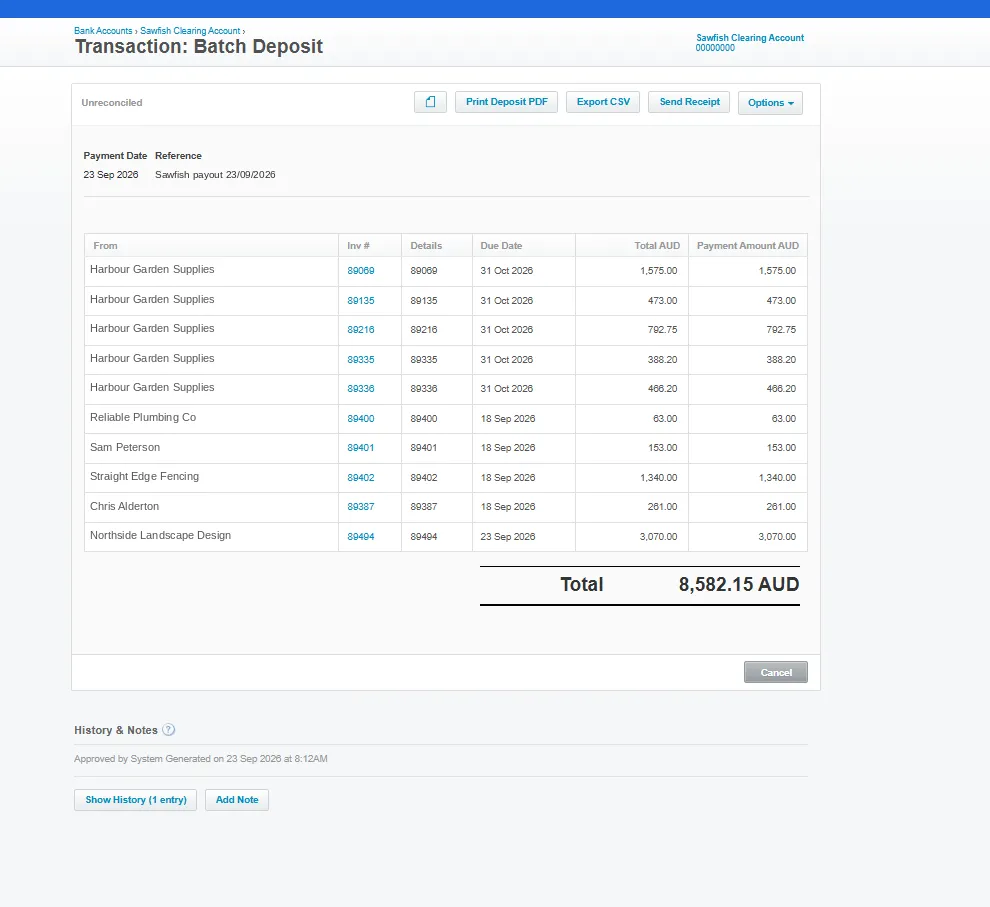The image size is (990, 907).
Task: Open History & Notes help icon
Action: [169, 730]
